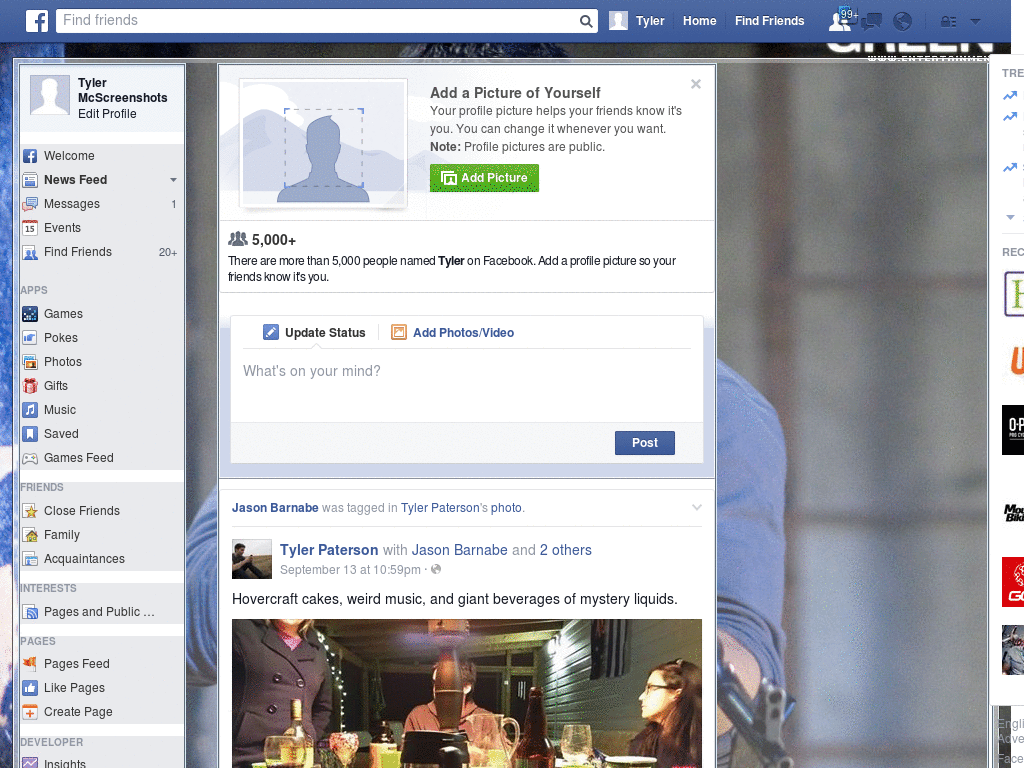Click the Find Friends sidebar icon
1024x768 pixels.
click(x=30, y=252)
